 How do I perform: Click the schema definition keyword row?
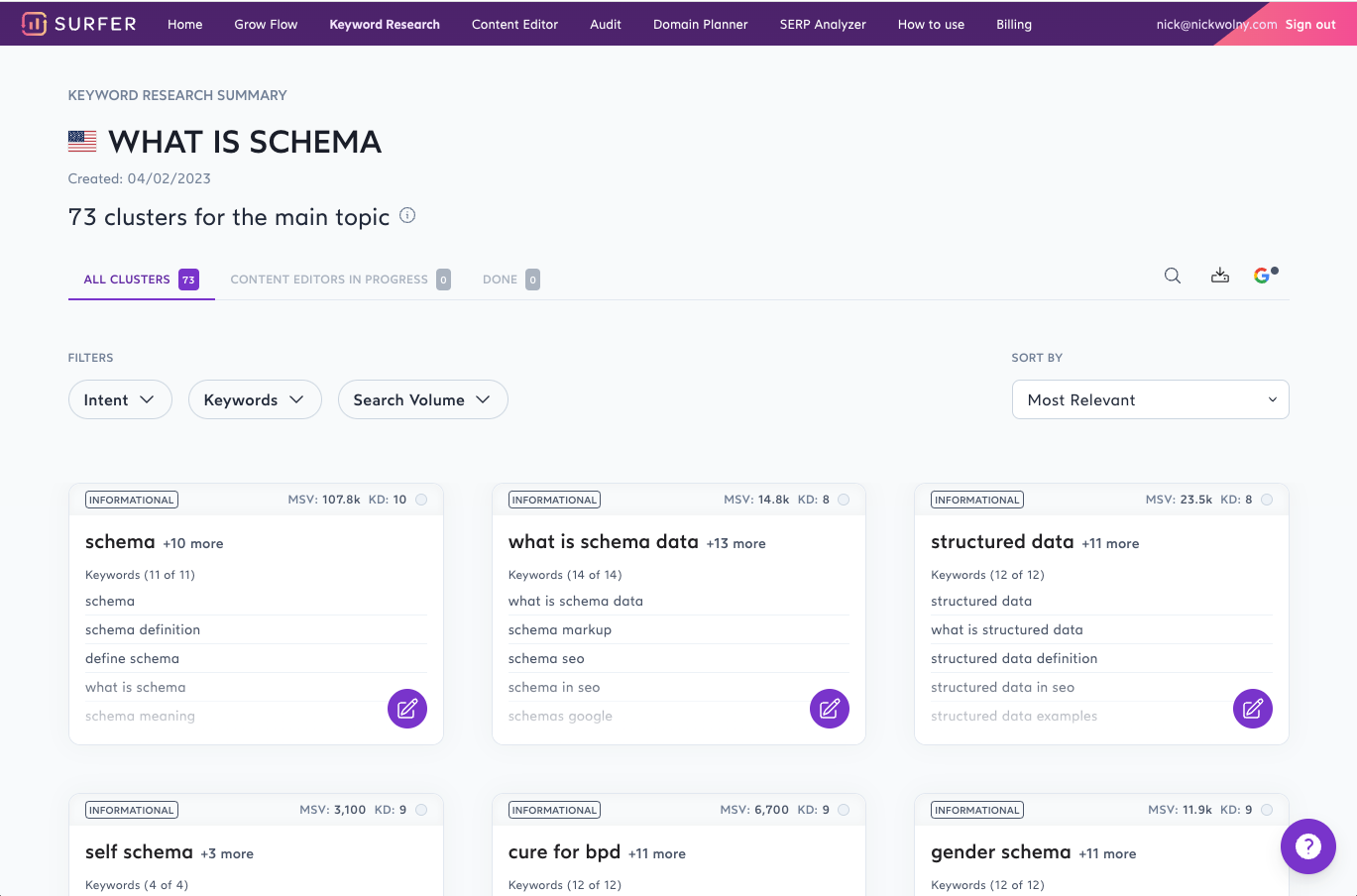(256, 629)
